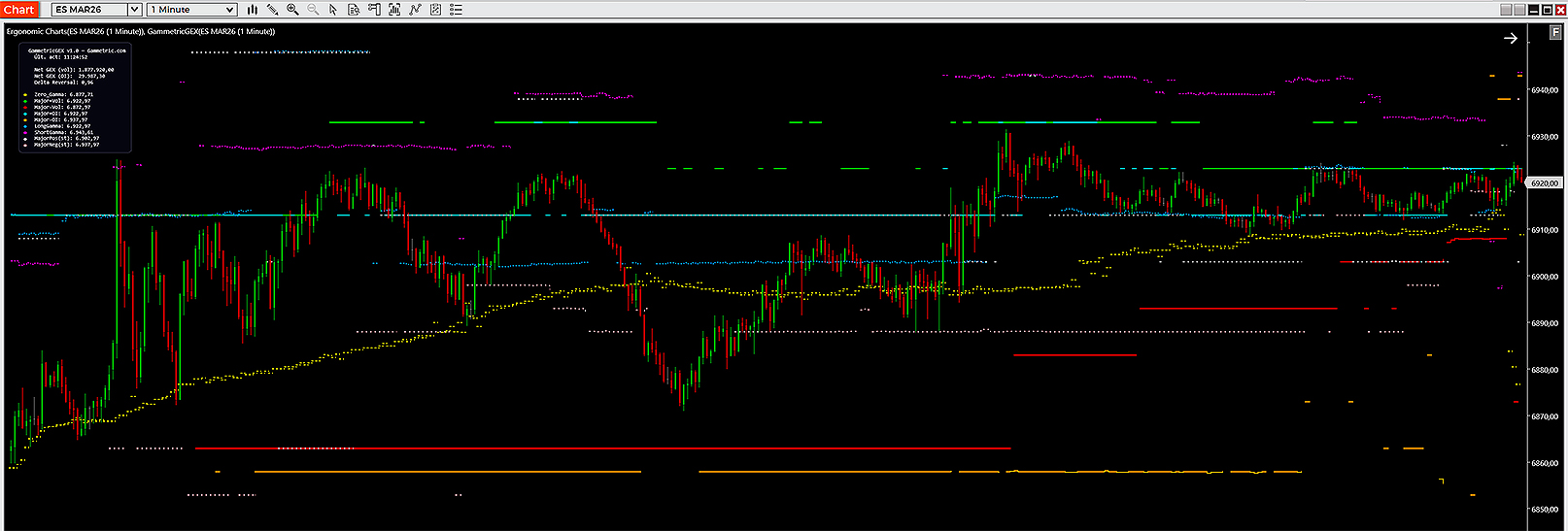Viewport: 1568px width, 531px height.
Task: Click the 6910,00 price axis label
Action: click(x=1545, y=230)
